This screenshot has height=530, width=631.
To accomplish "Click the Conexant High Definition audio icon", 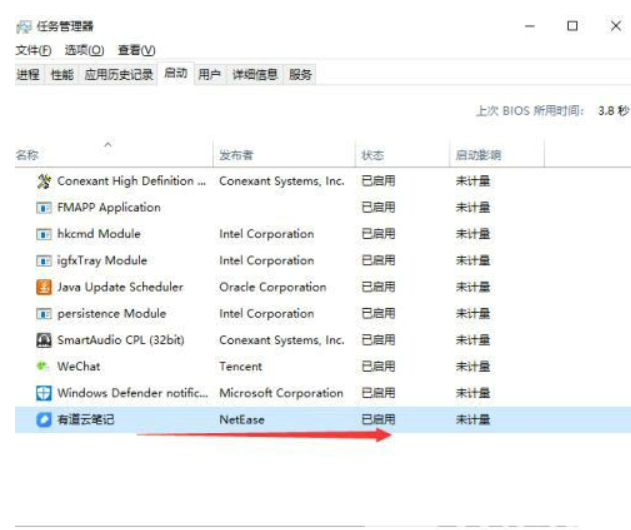I will point(44,181).
